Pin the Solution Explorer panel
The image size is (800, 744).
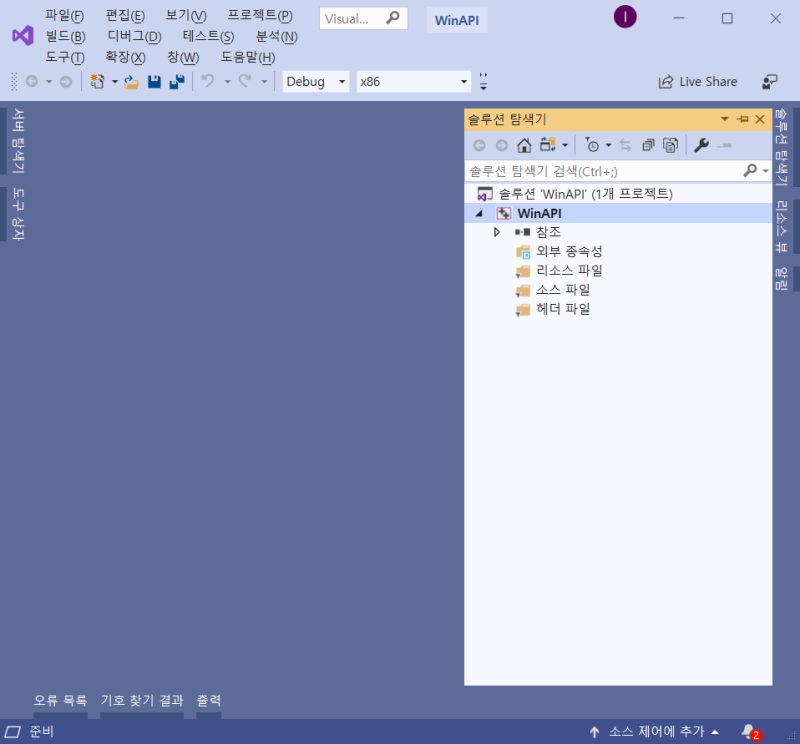click(x=743, y=119)
